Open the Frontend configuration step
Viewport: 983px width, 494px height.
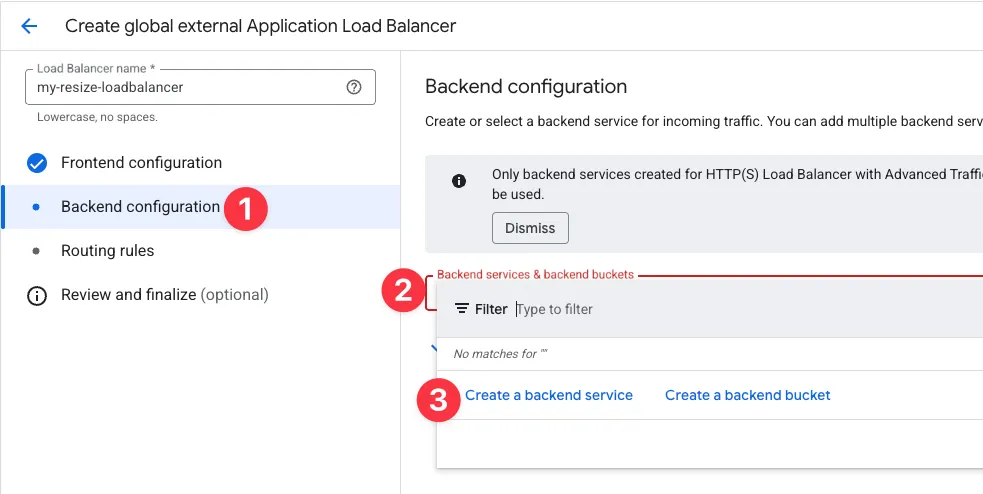[141, 163]
